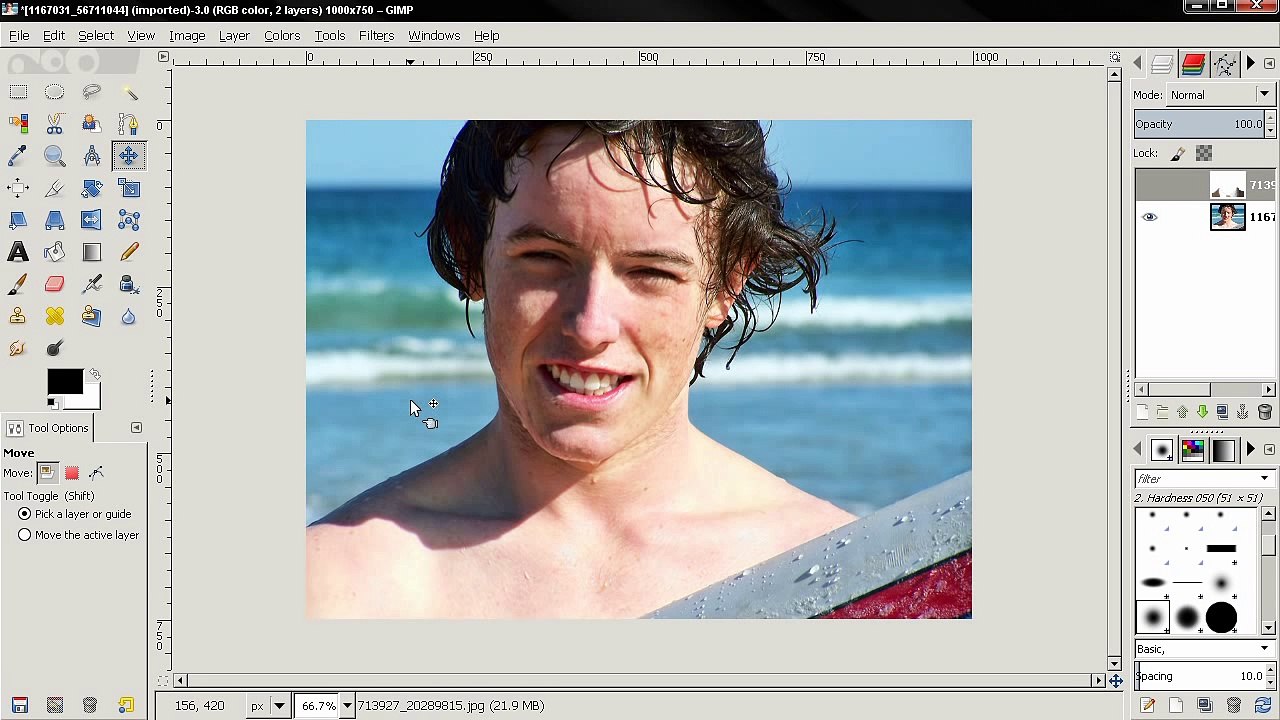Click the foreground black color swatch
Screen dimensions: 1280x720
click(65, 382)
